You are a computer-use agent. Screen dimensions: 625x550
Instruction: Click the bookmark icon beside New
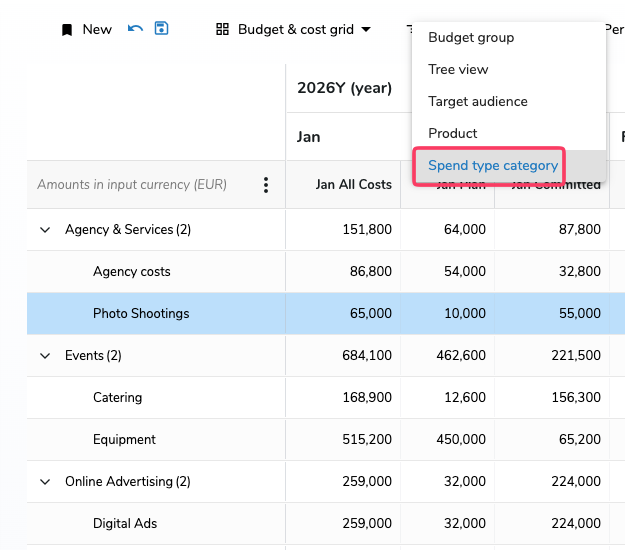click(67, 30)
